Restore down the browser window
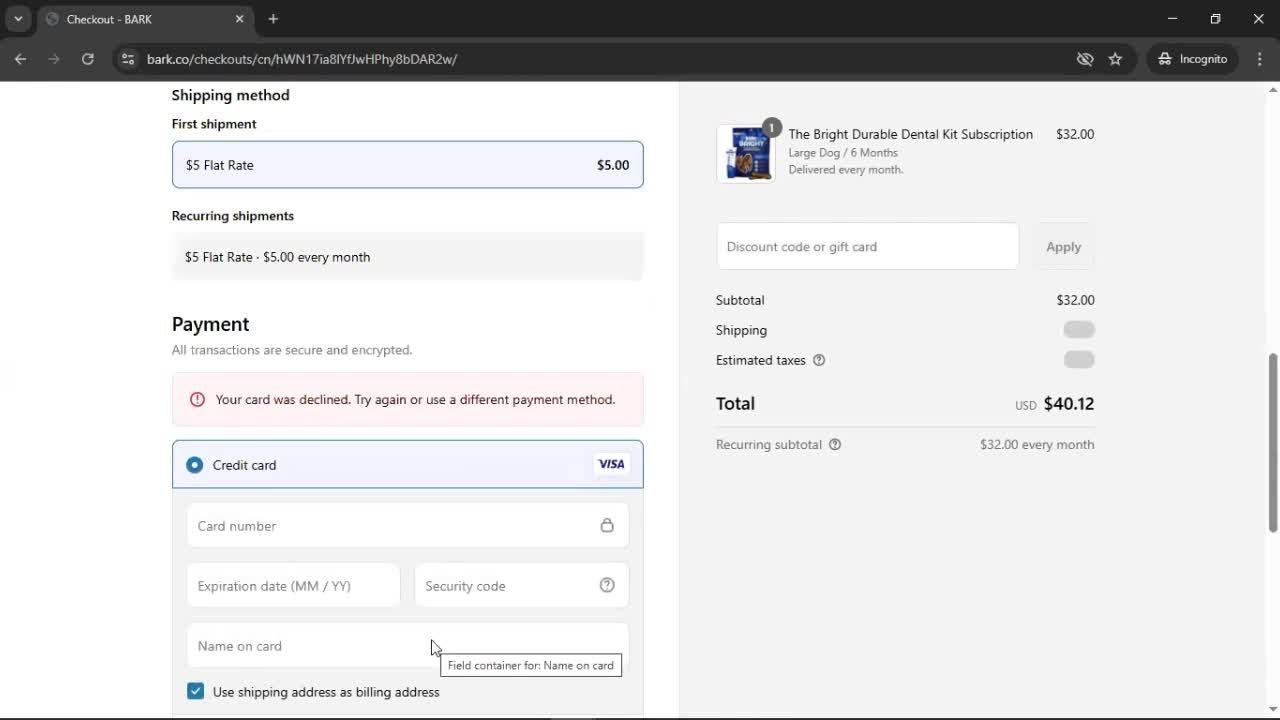Image resolution: width=1280 pixels, height=720 pixels. (x=1215, y=19)
